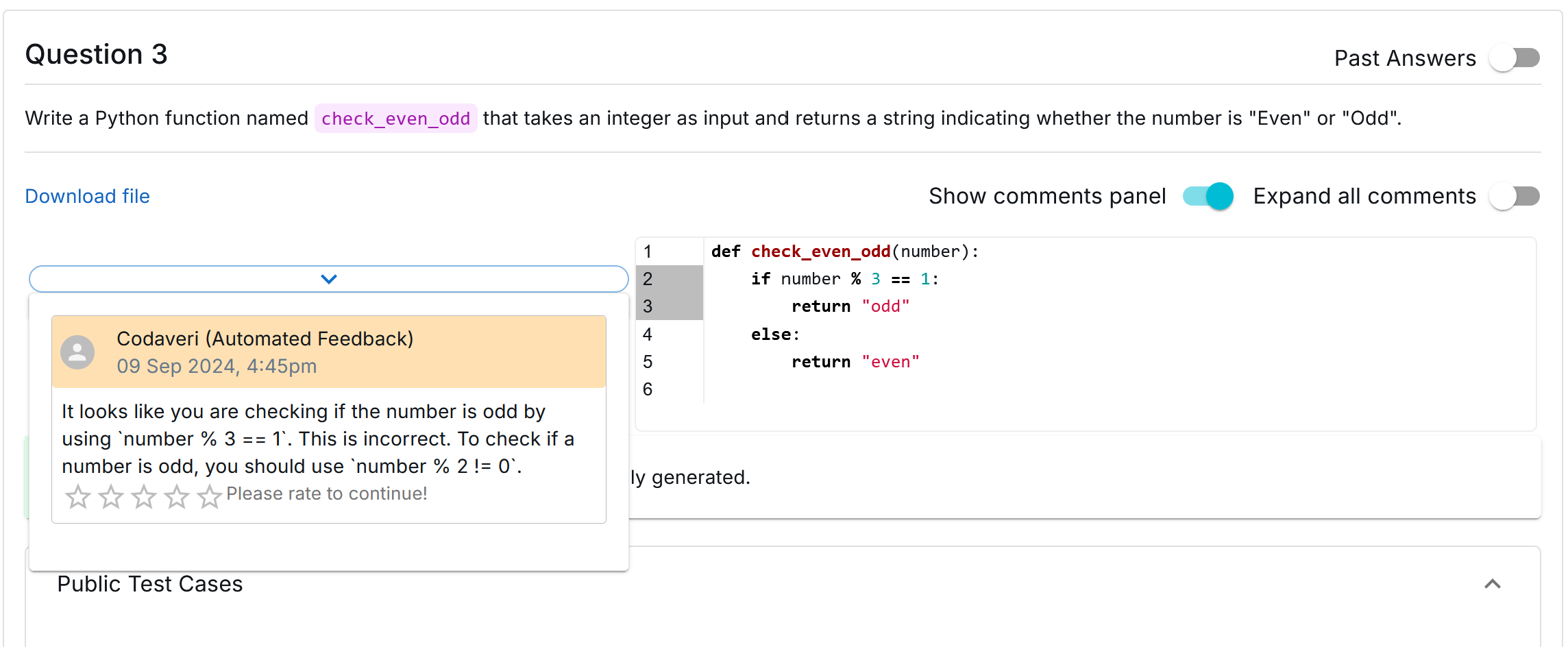Select line number 5 in gutter

tap(648, 362)
